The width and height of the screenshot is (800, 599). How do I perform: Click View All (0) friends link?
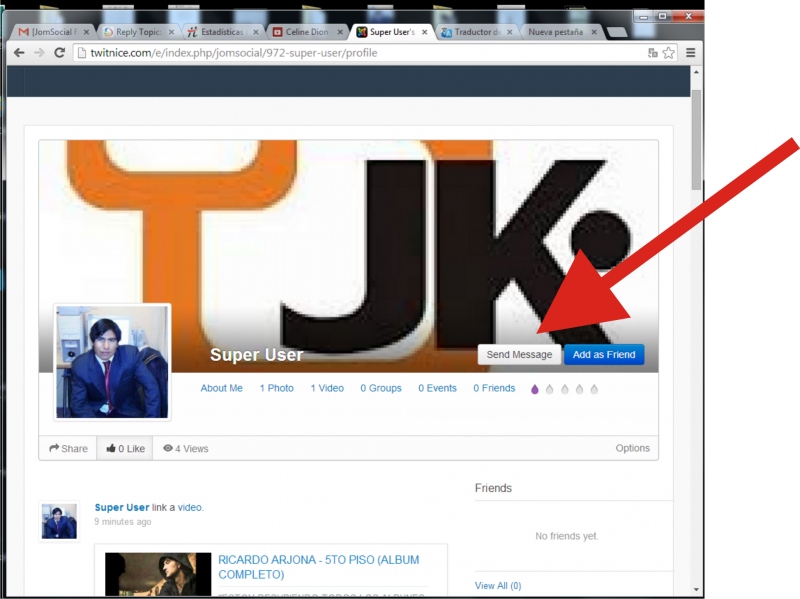(497, 586)
